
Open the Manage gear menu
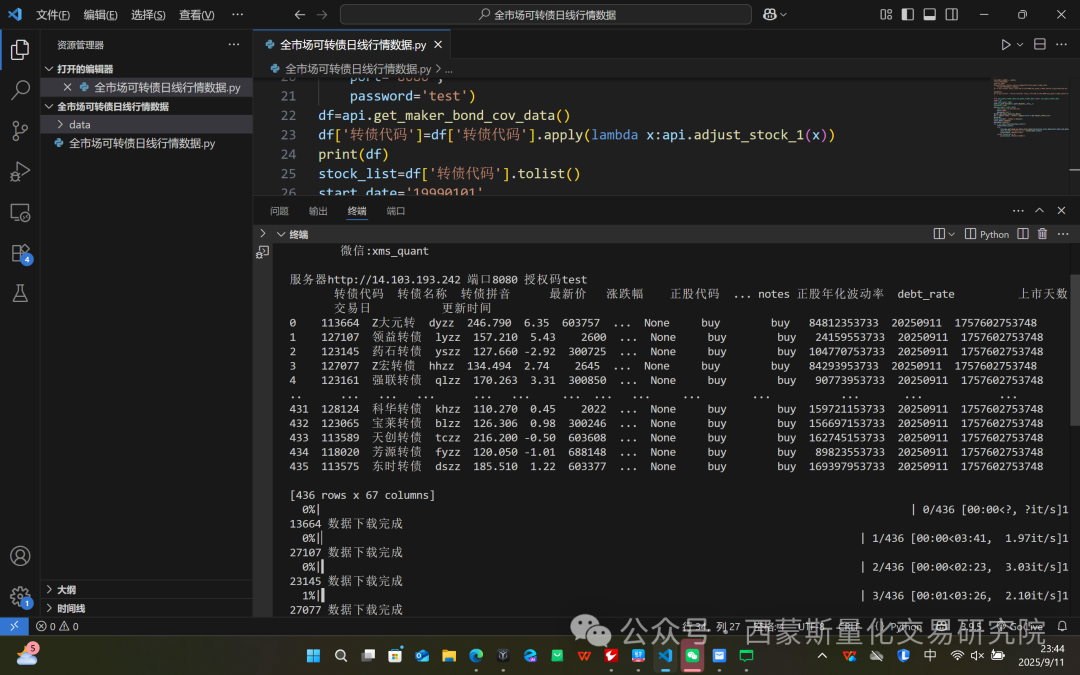20,596
